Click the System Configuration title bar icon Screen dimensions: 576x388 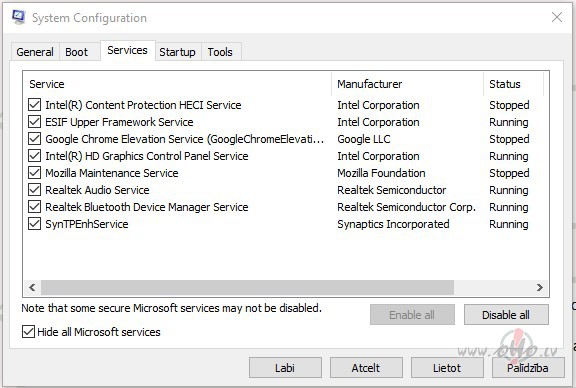coord(18,17)
